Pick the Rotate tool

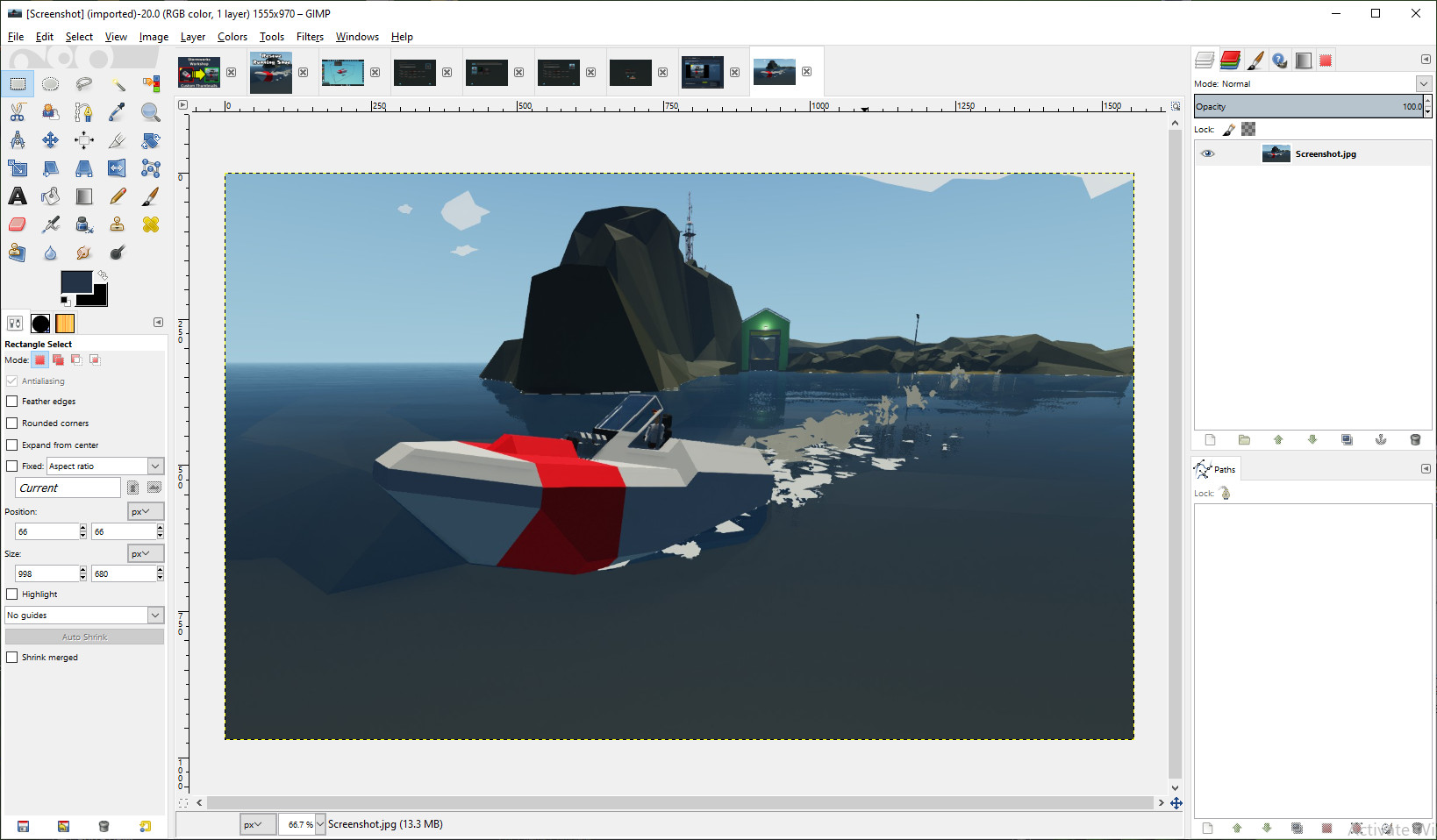(151, 140)
